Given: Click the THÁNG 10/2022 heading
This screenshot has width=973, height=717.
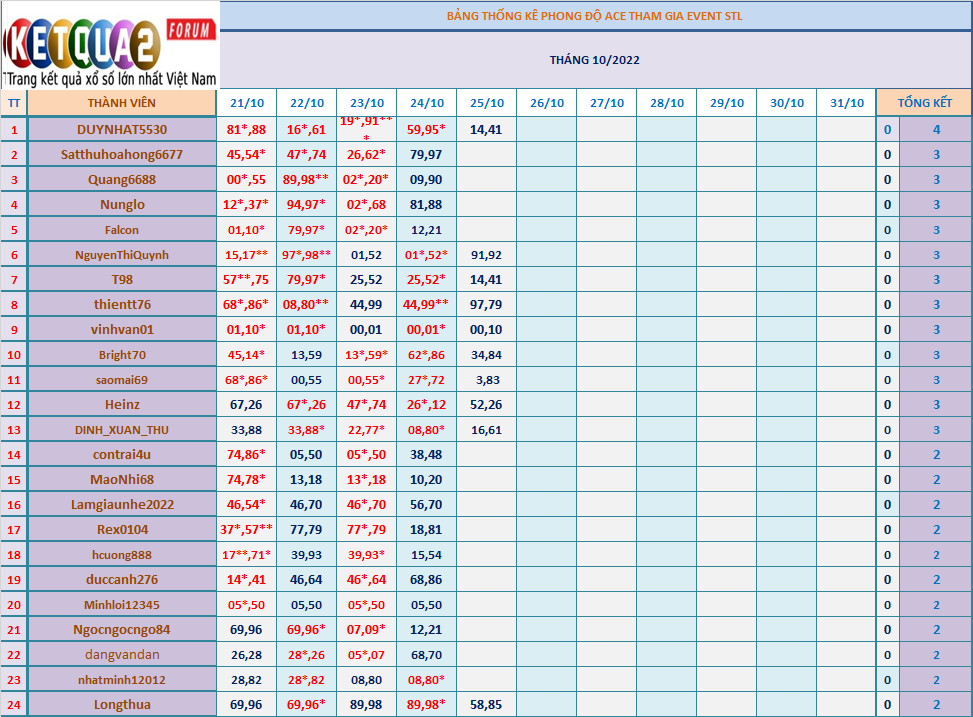Looking at the screenshot, I should [x=594, y=60].
